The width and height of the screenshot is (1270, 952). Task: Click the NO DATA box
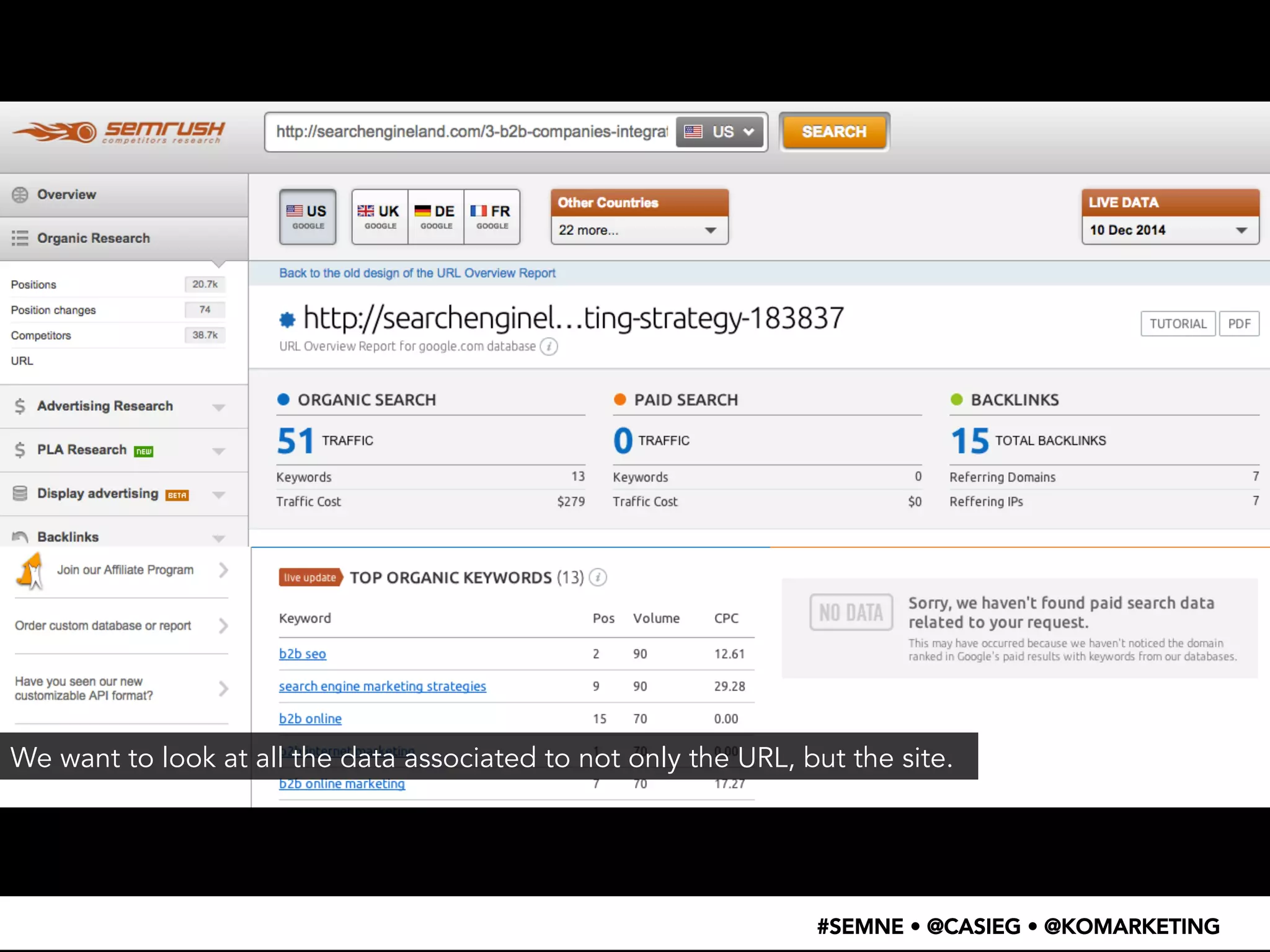(x=851, y=612)
